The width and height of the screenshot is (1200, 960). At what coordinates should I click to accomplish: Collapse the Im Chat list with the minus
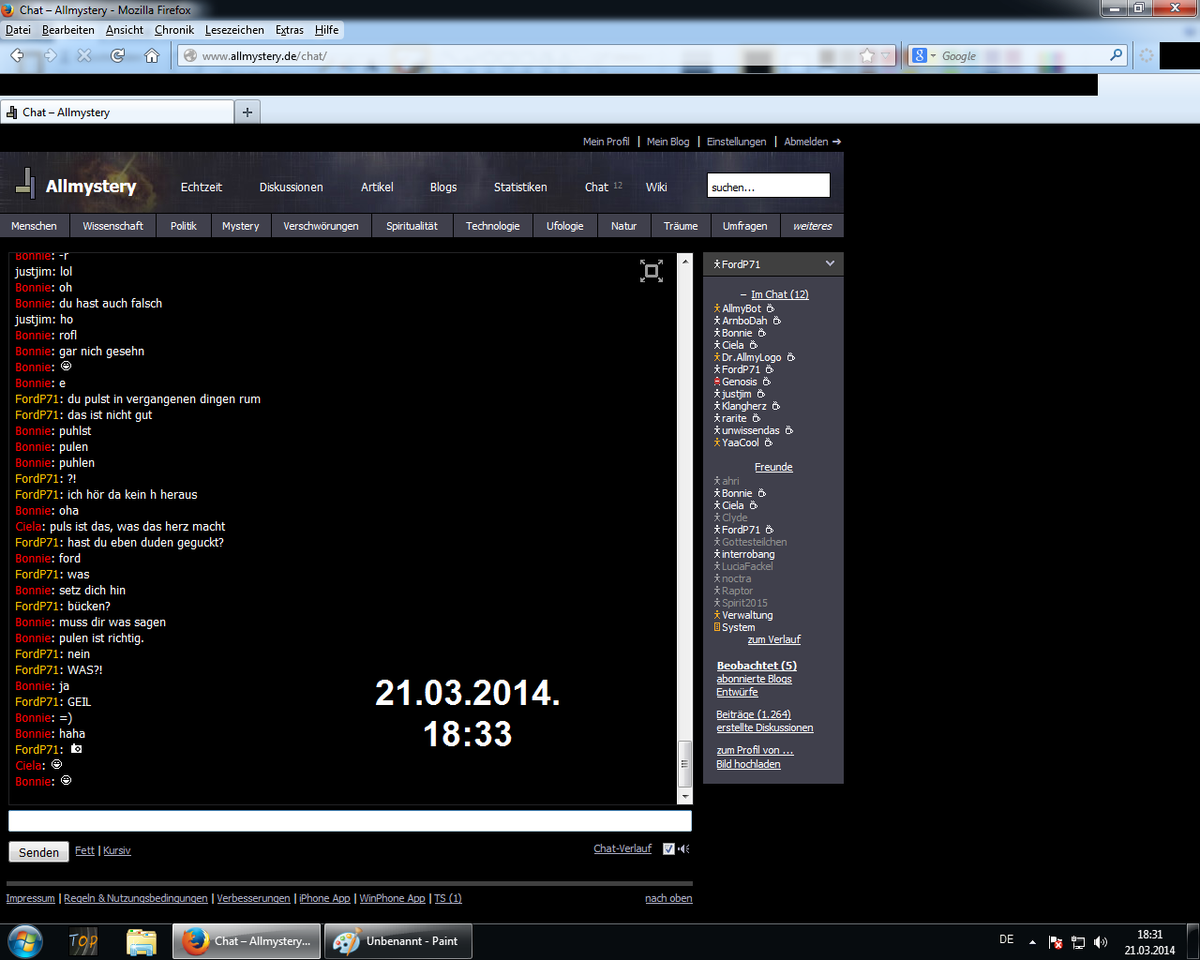coord(744,295)
